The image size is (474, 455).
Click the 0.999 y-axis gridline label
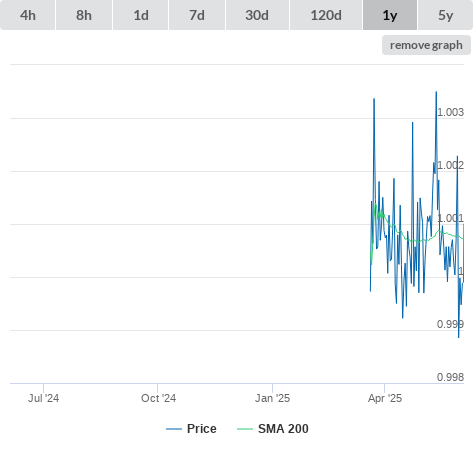[x=450, y=324]
